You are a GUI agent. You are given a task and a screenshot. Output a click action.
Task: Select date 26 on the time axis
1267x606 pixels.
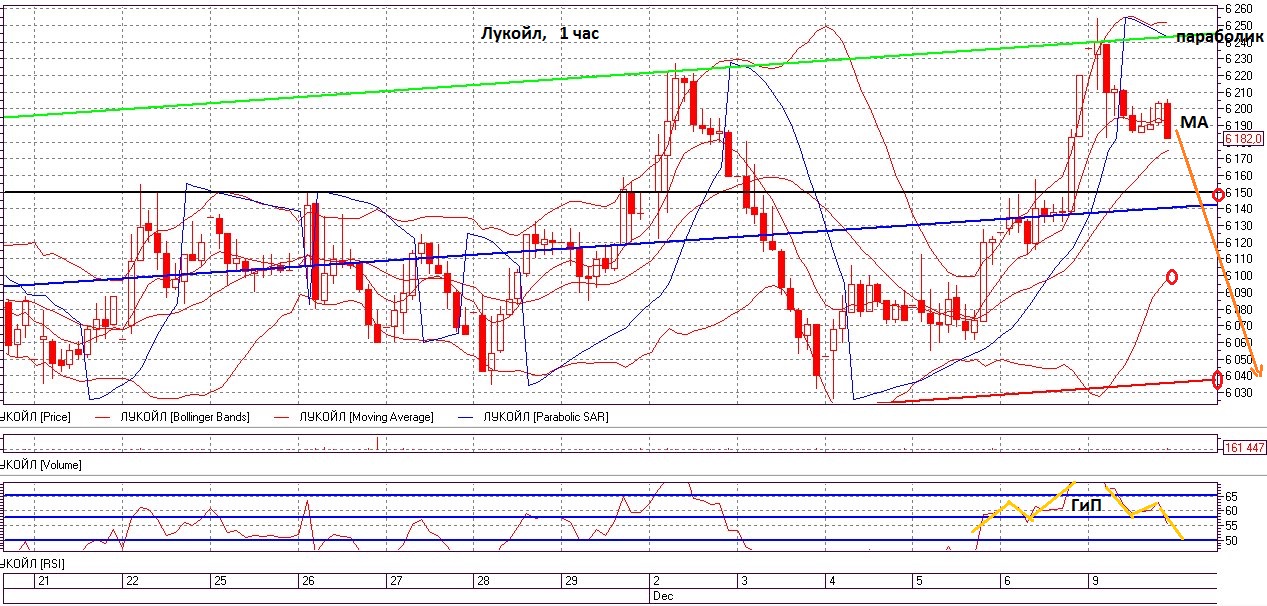pyautogui.click(x=308, y=580)
